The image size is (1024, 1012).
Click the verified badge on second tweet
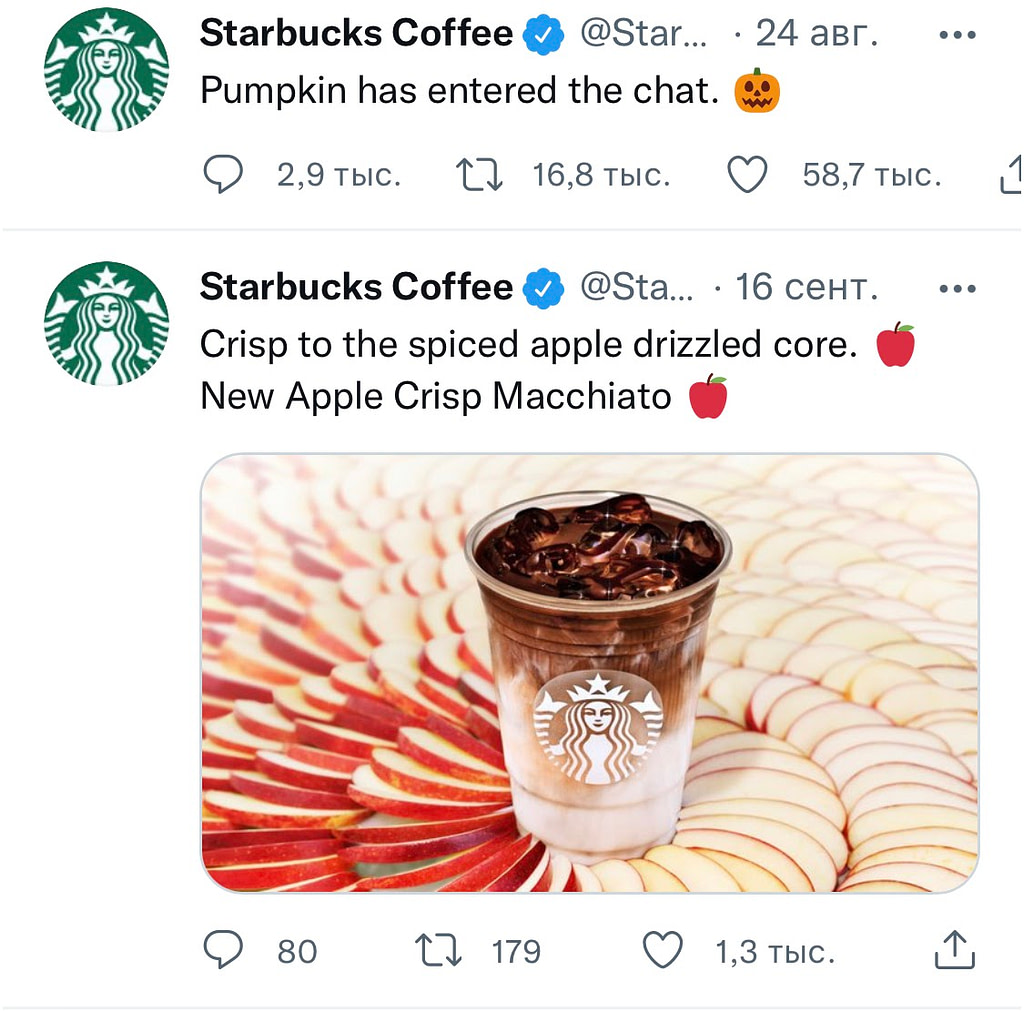click(543, 288)
